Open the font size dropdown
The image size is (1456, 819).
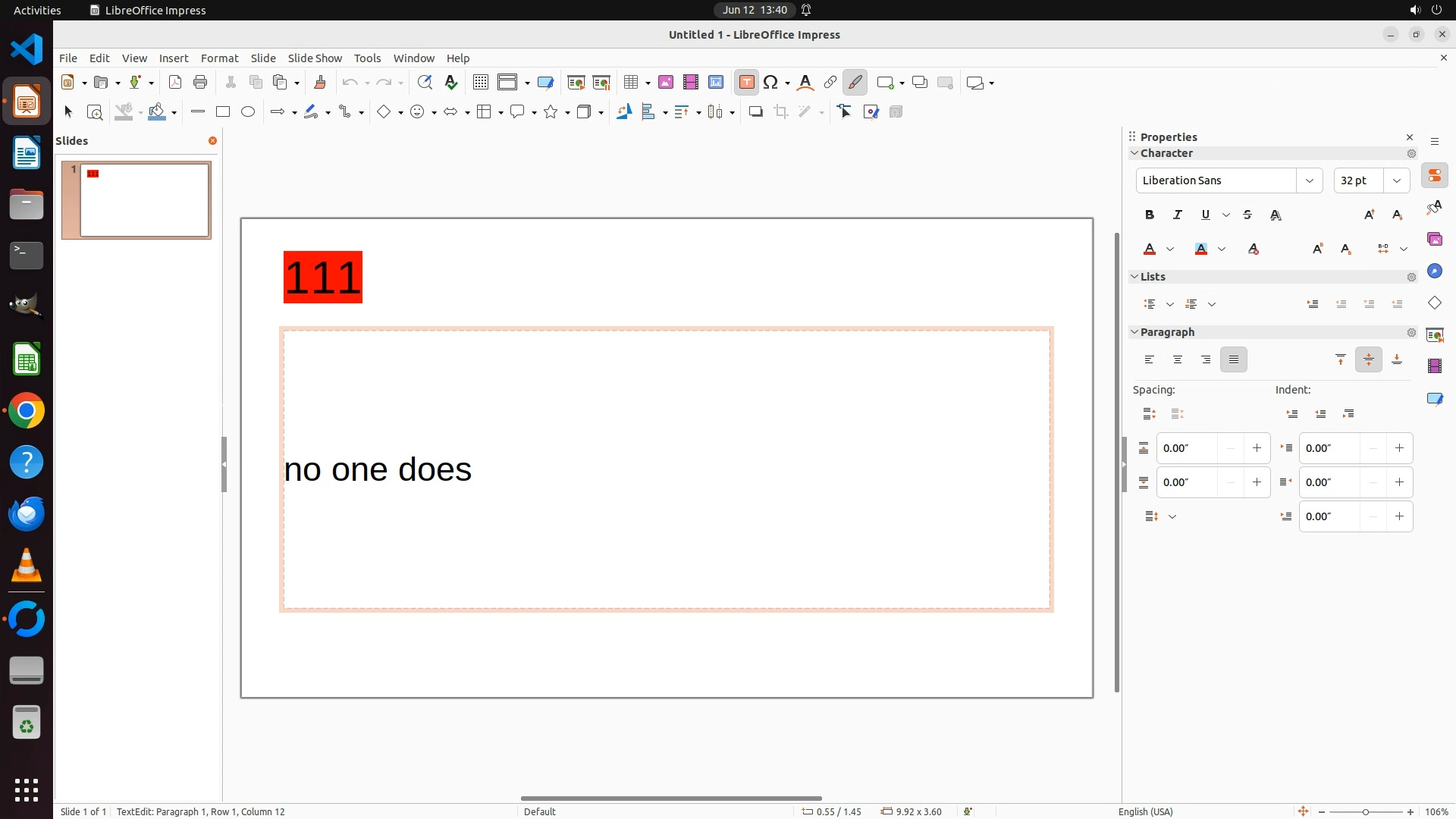click(1396, 180)
